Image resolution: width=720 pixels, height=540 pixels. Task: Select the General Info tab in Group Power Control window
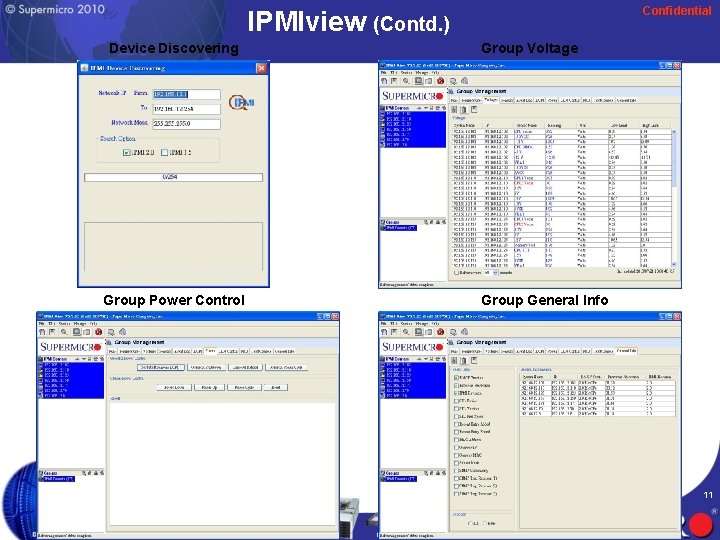[284, 351]
